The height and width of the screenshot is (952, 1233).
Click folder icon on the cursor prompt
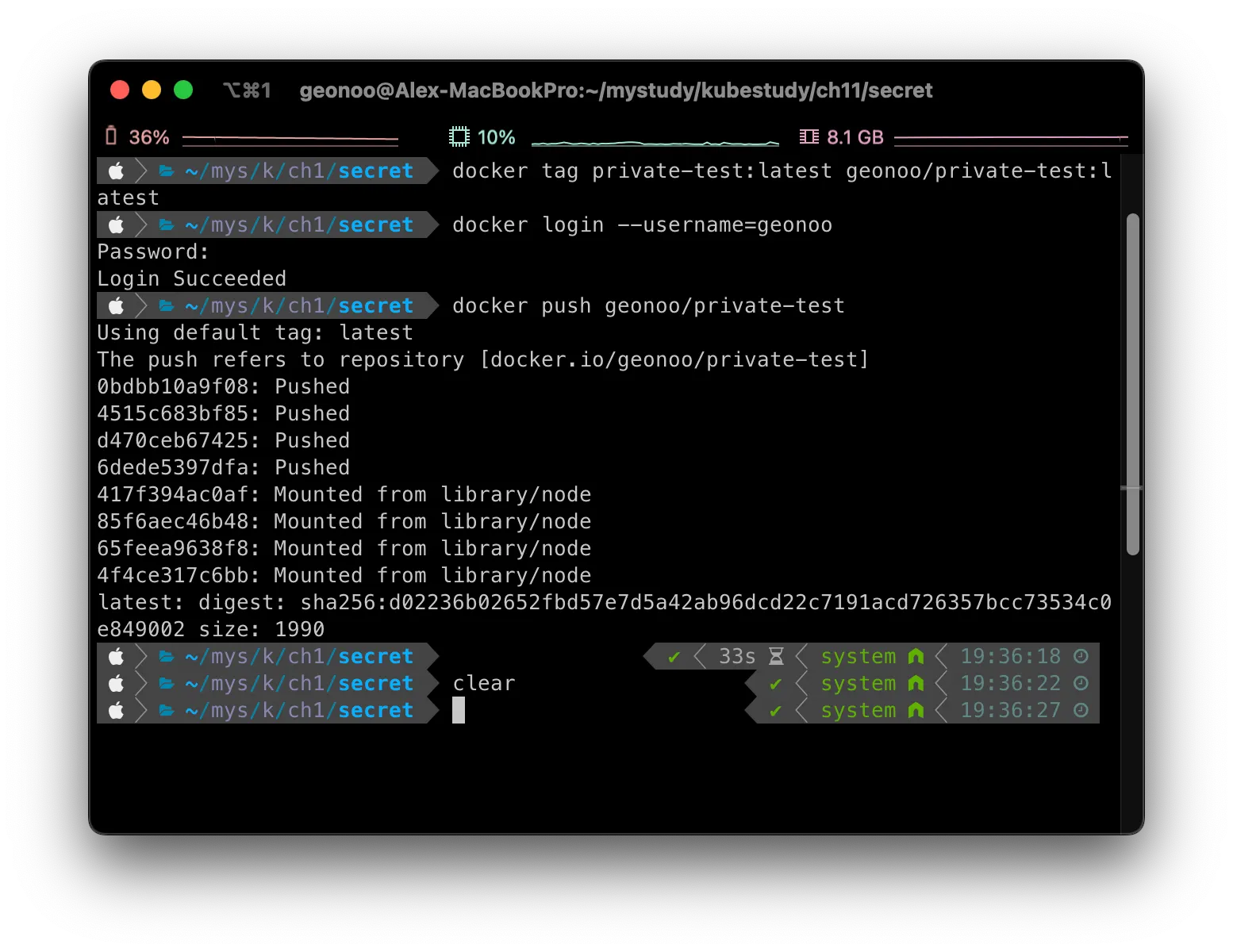(167, 710)
